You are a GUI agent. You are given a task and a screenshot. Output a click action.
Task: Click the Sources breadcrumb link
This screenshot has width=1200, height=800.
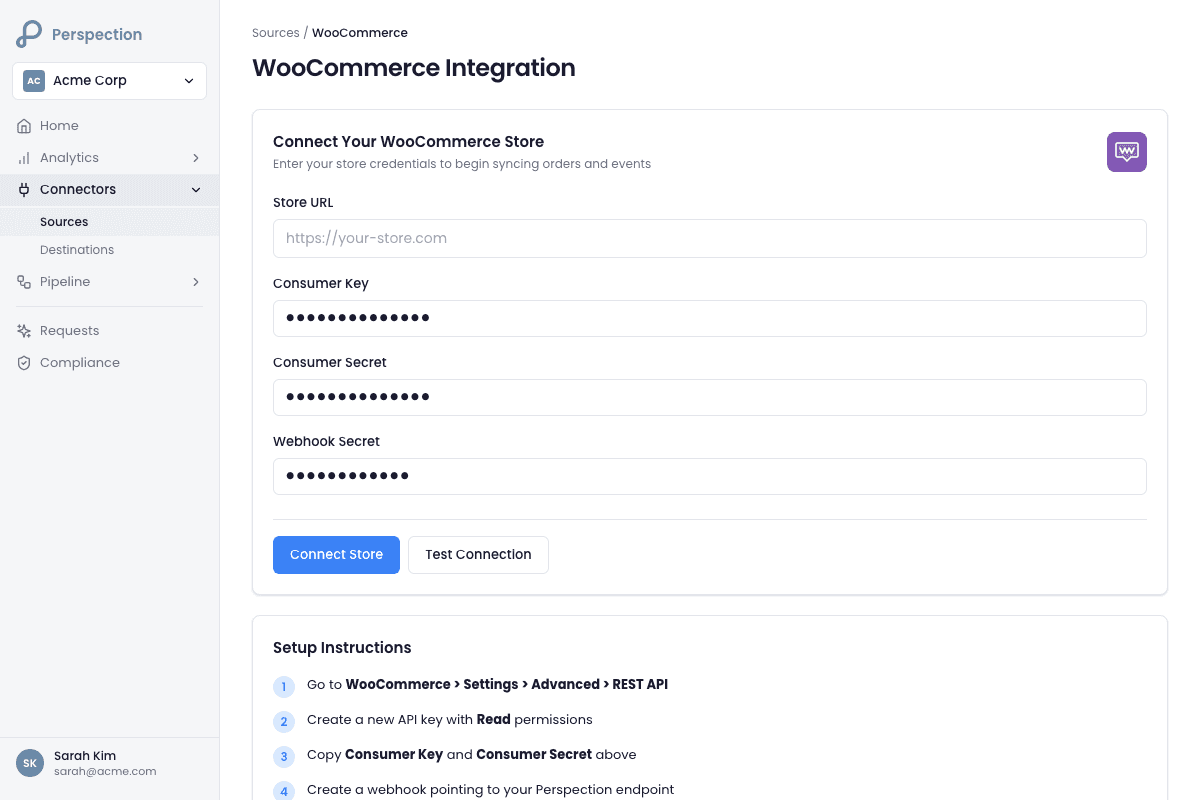coord(276,33)
